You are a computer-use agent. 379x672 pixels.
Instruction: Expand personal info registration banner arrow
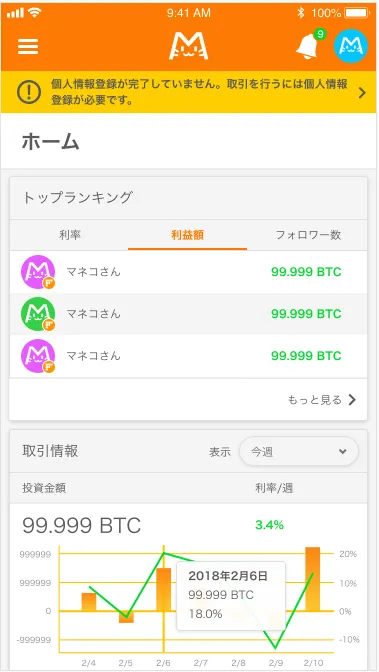point(362,93)
